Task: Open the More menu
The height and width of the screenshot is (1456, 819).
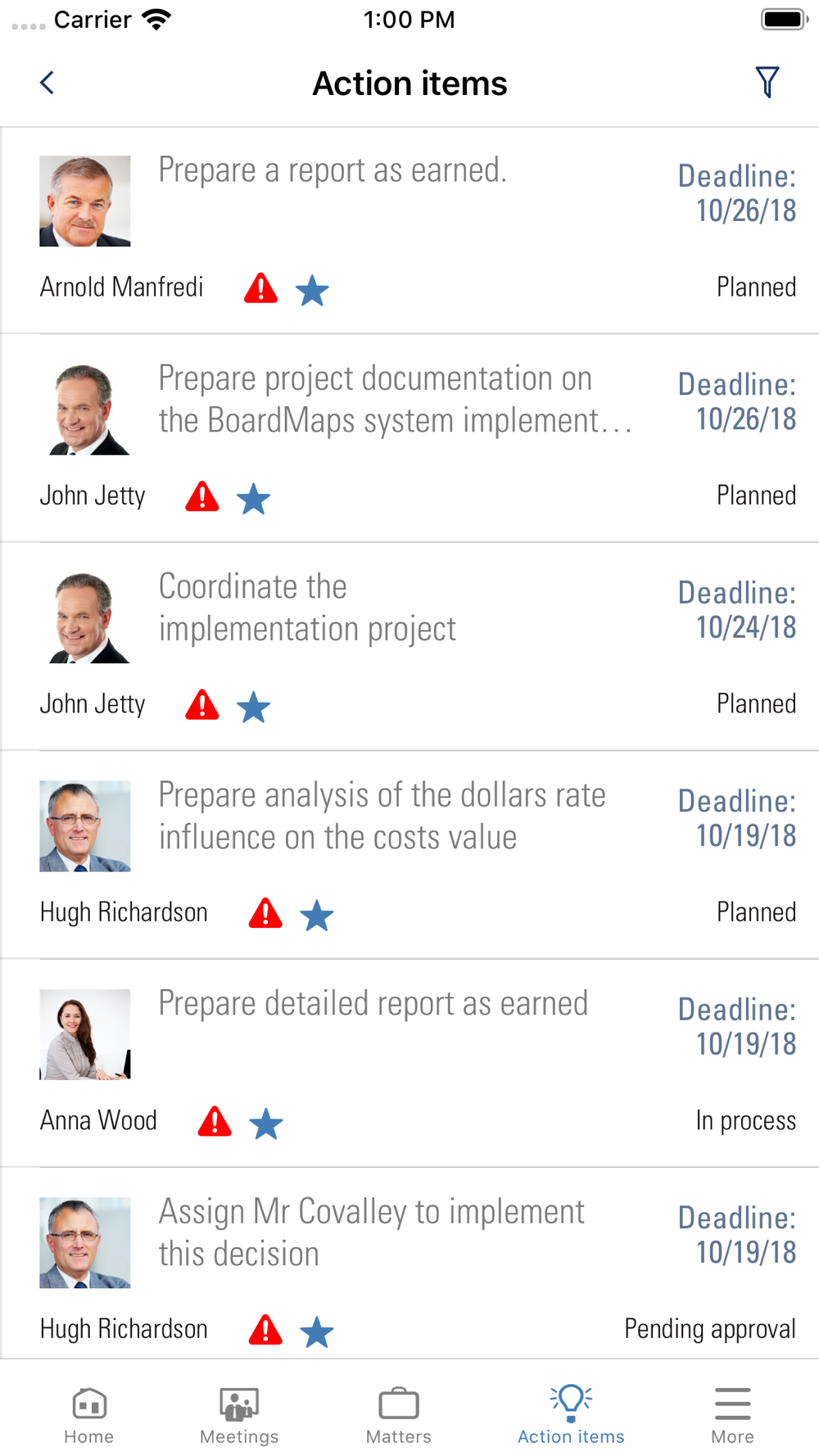Action: coord(732,1415)
